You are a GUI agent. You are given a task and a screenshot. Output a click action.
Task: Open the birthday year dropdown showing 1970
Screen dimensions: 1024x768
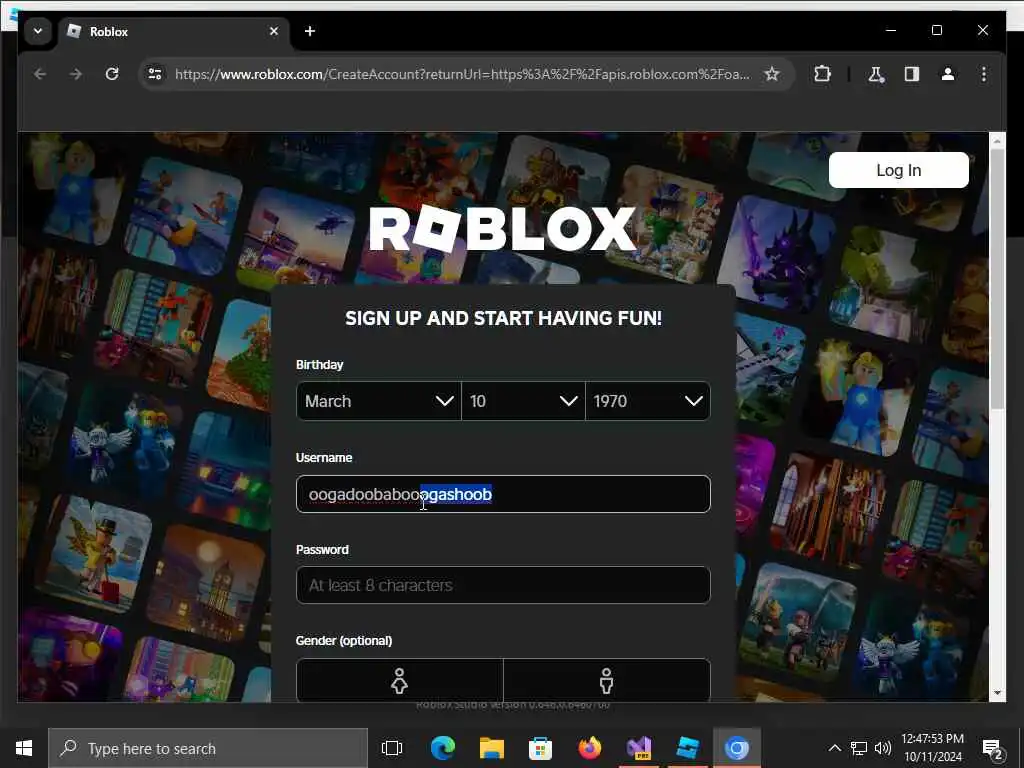tap(648, 401)
